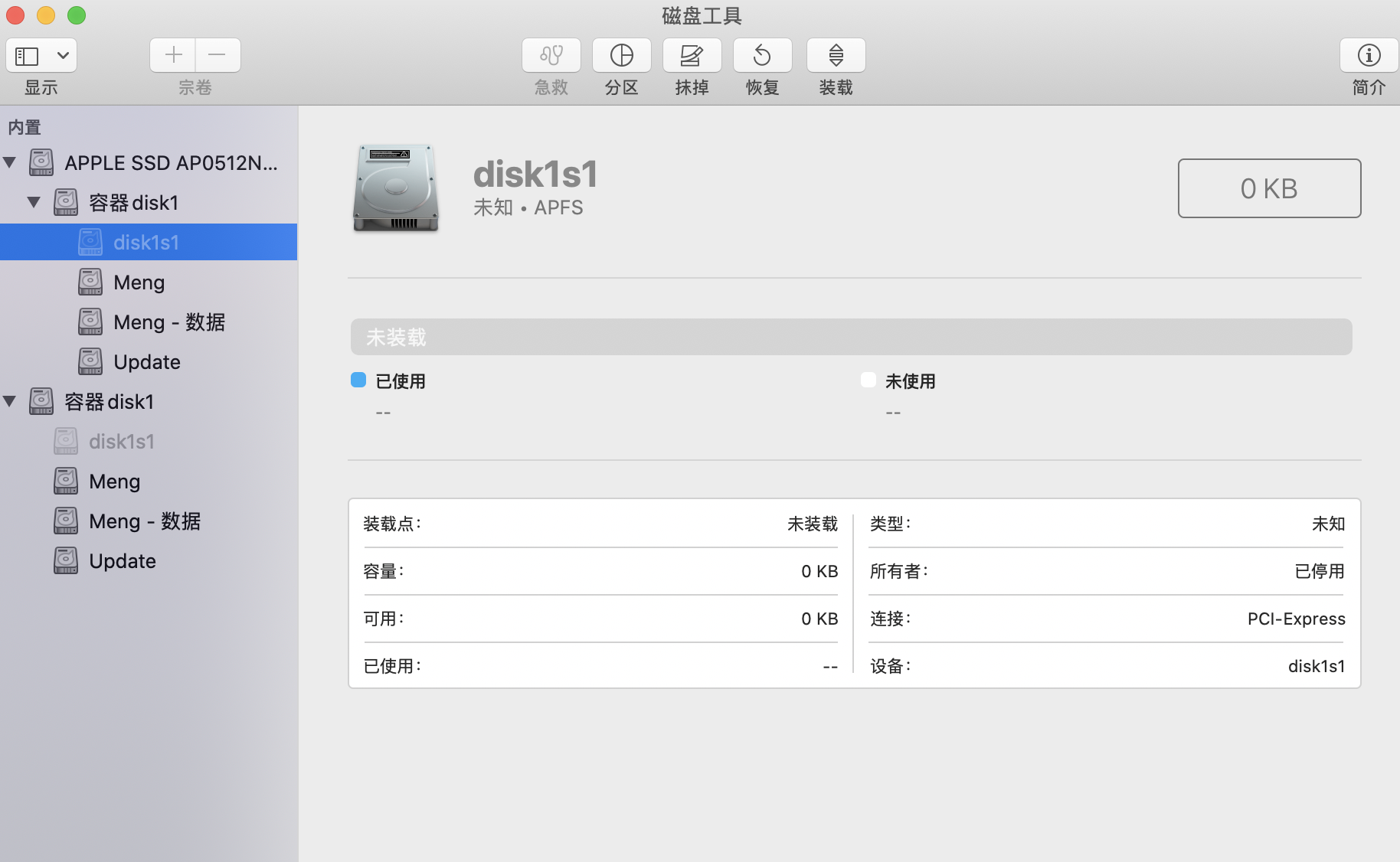
Task: Toggle the sidebar display button
Action: click(28, 55)
